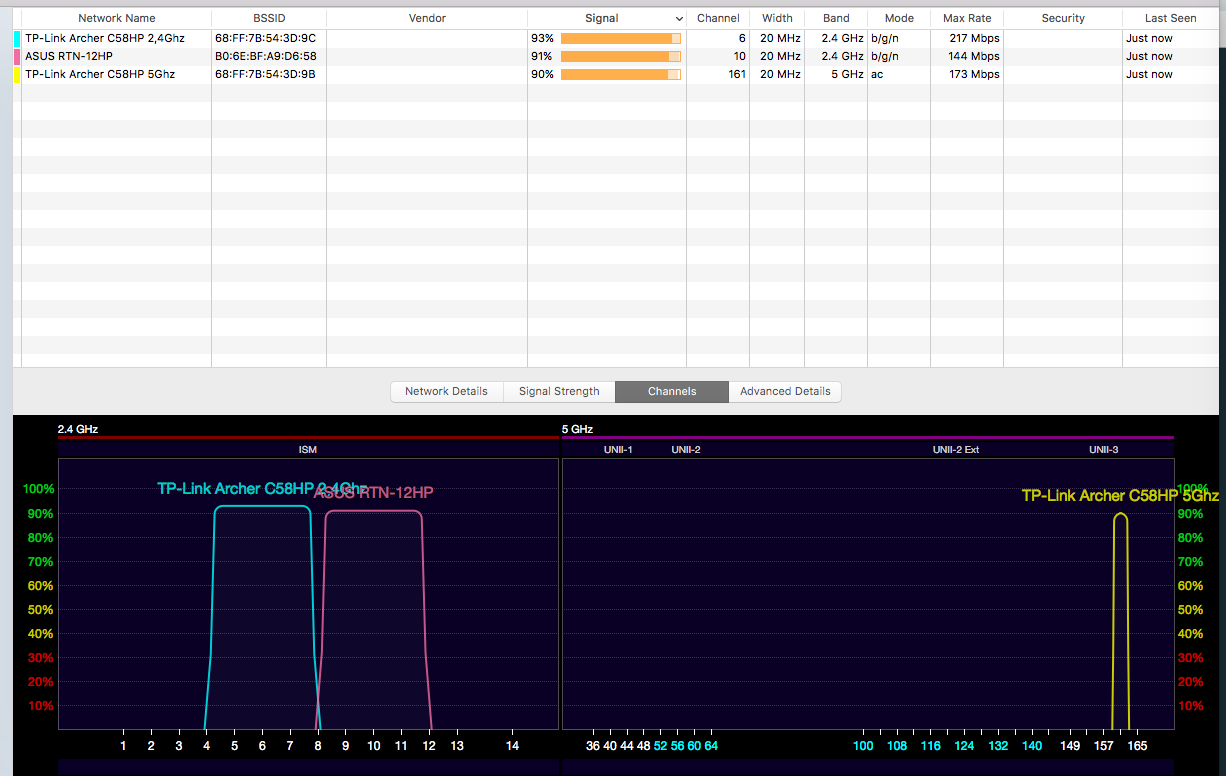The image size is (1226, 776).
Task: Click the Channel column header
Action: coord(718,18)
